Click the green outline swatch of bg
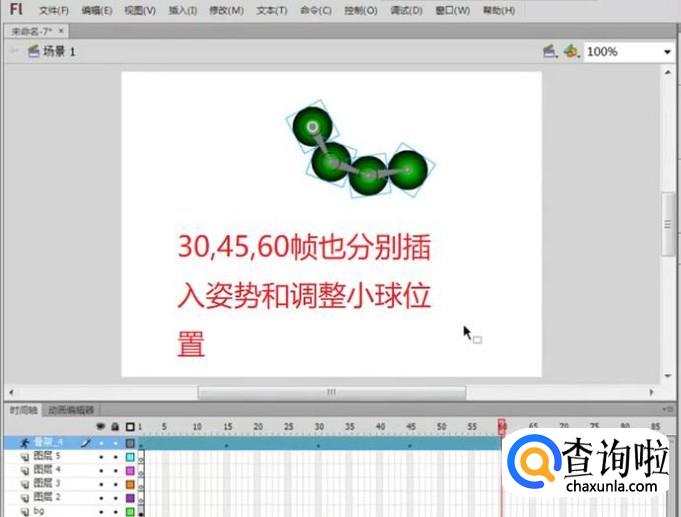This screenshot has height=517, width=681. tap(130, 512)
